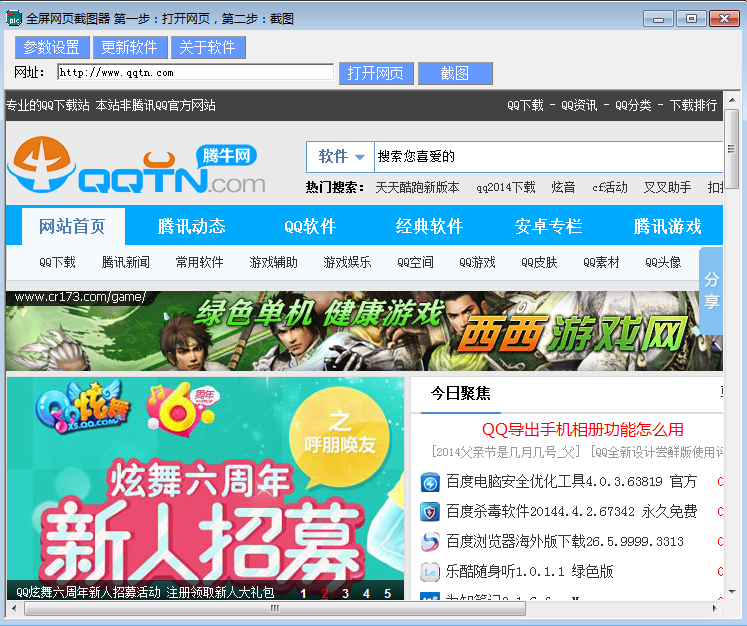Open the 天天酷跑新版本 hot search link
This screenshot has width=747, height=626.
417,187
